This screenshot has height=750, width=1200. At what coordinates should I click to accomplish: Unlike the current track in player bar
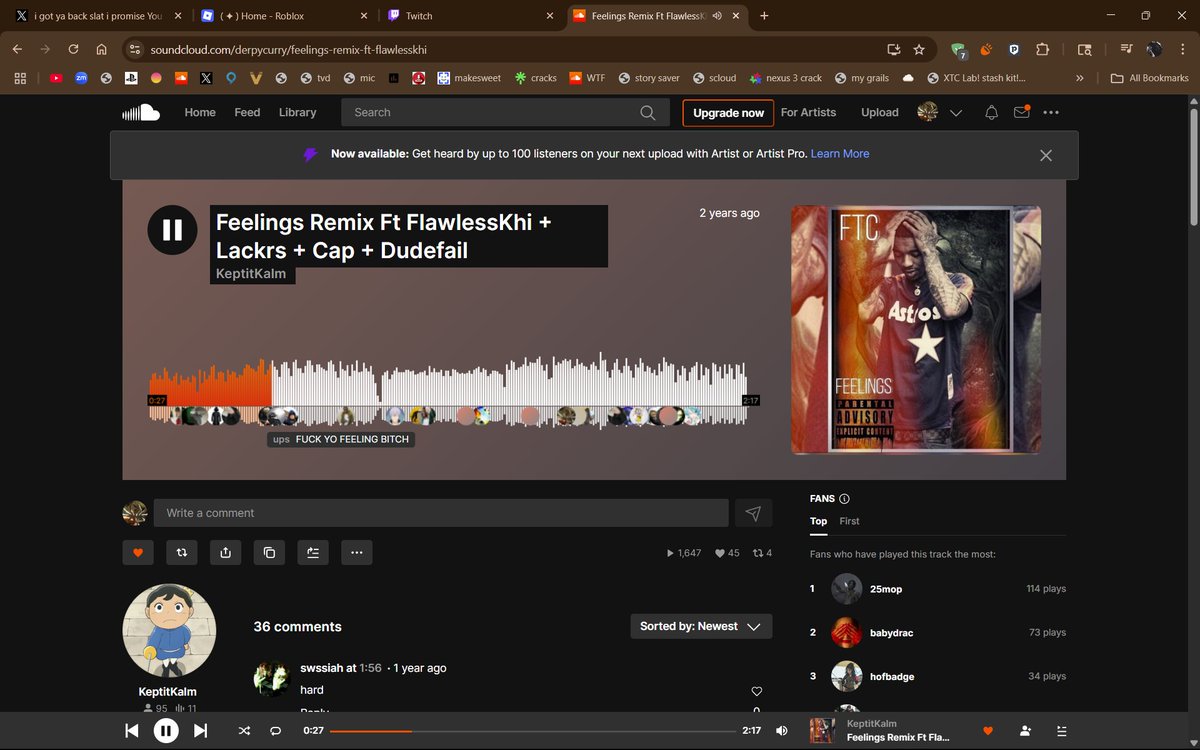988,731
